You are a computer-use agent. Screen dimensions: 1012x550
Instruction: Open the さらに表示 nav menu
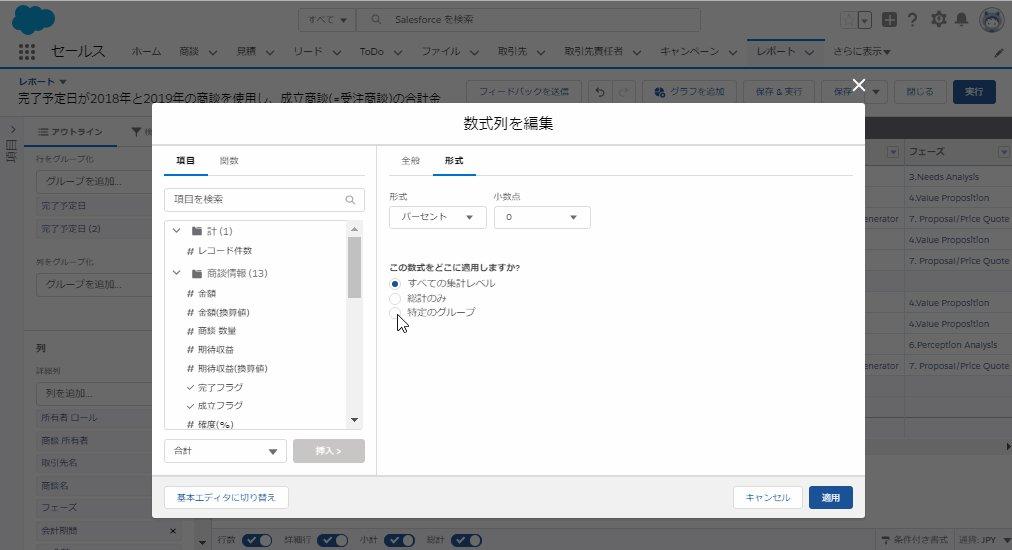tap(862, 52)
